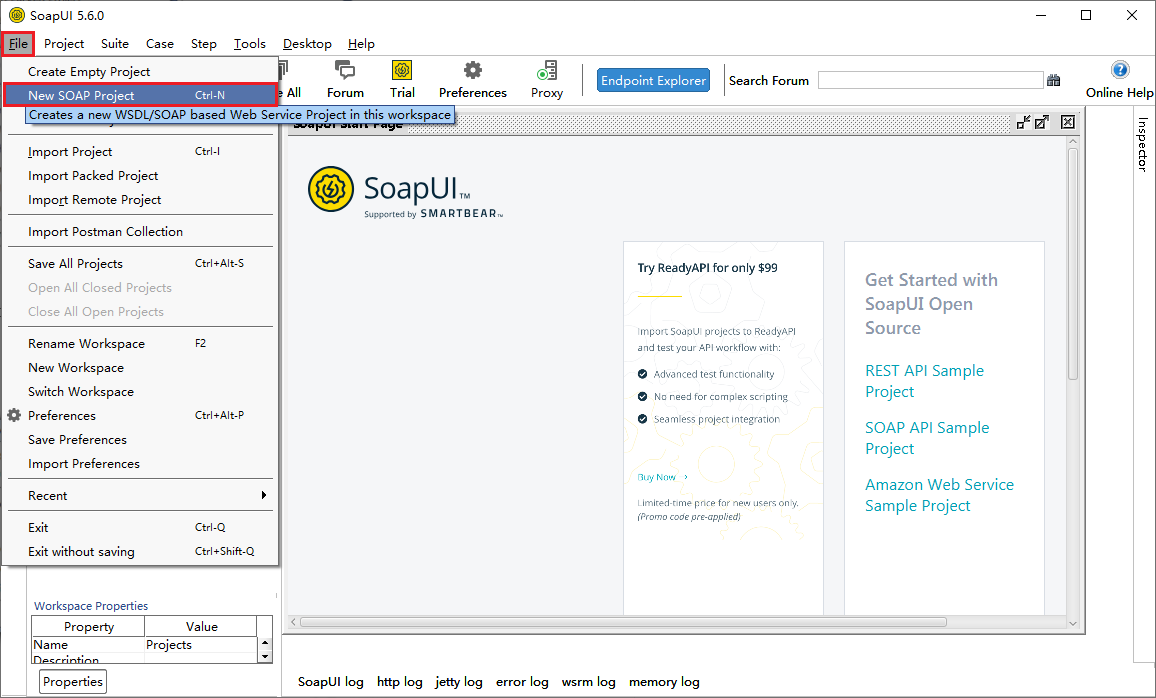This screenshot has width=1156, height=698.
Task: Open REST API Sample Project link
Action: pos(924,381)
